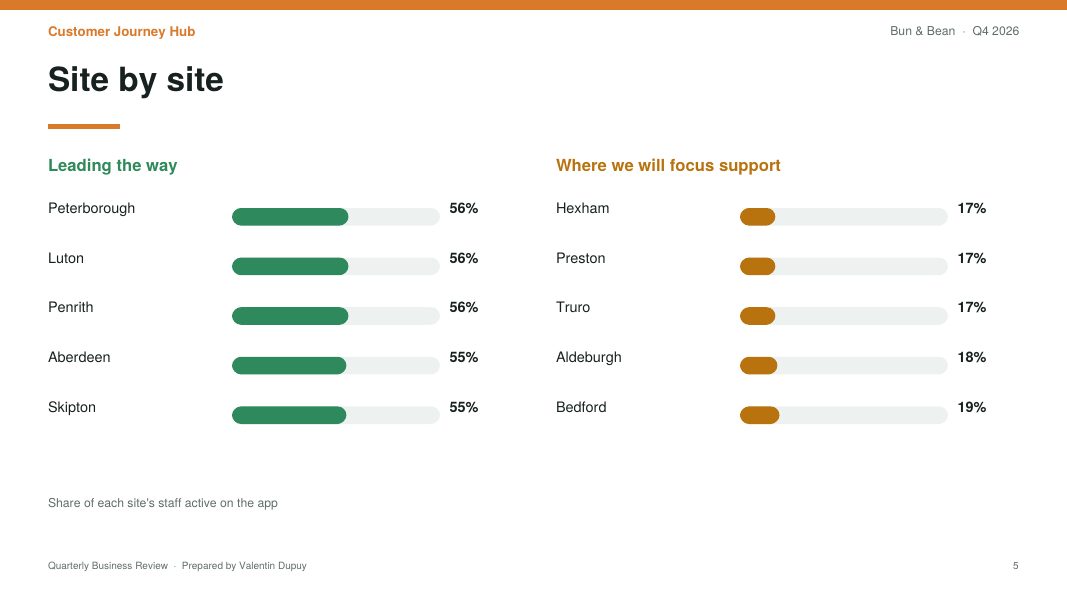Image resolution: width=1067 pixels, height=600 pixels.
Task: Select the Preston site label
Action: pos(580,259)
